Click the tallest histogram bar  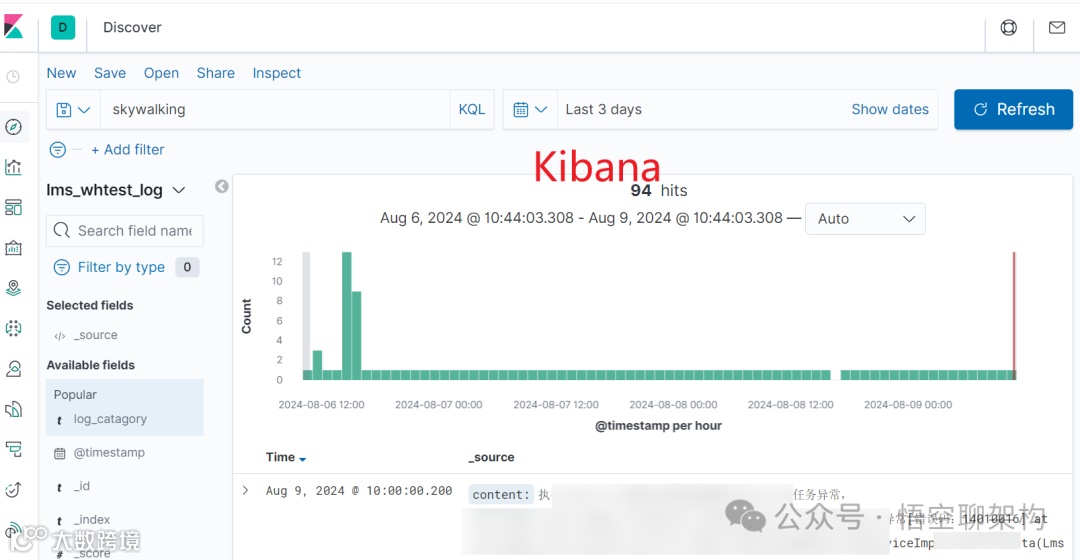[x=346, y=316]
